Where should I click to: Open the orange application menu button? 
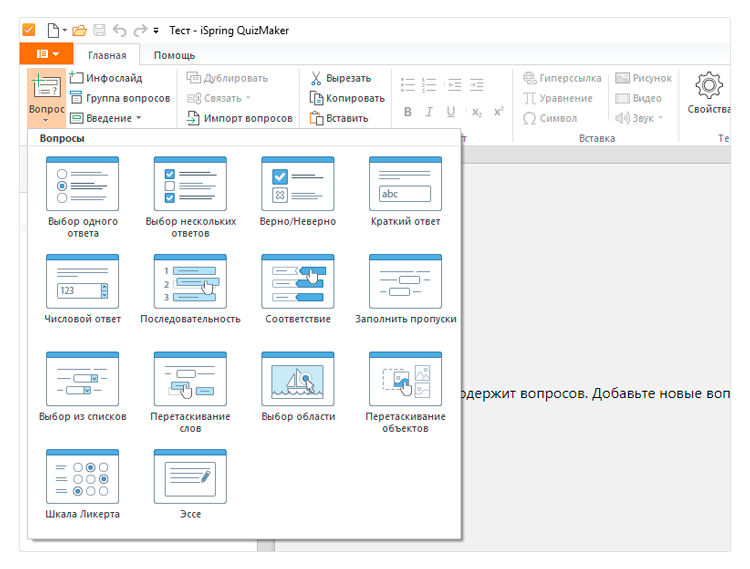click(x=46, y=54)
